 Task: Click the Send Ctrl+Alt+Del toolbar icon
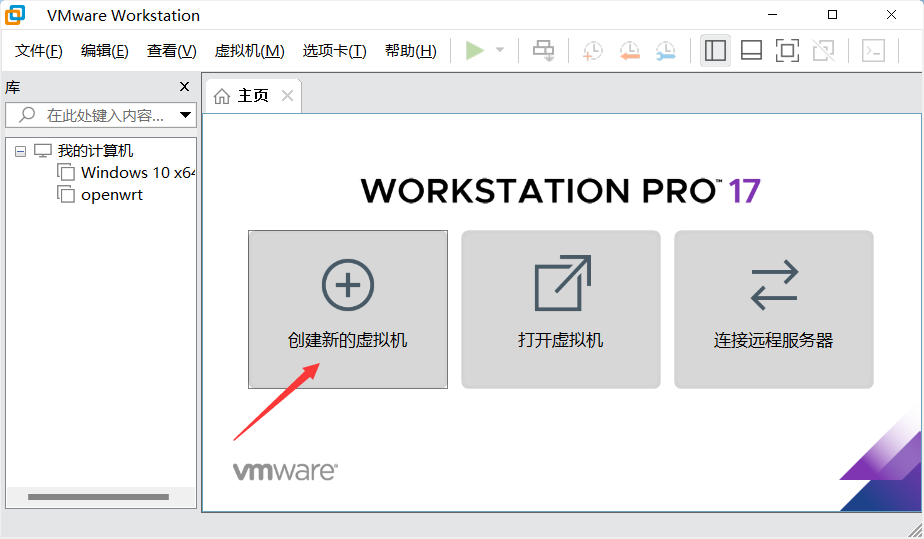click(543, 50)
